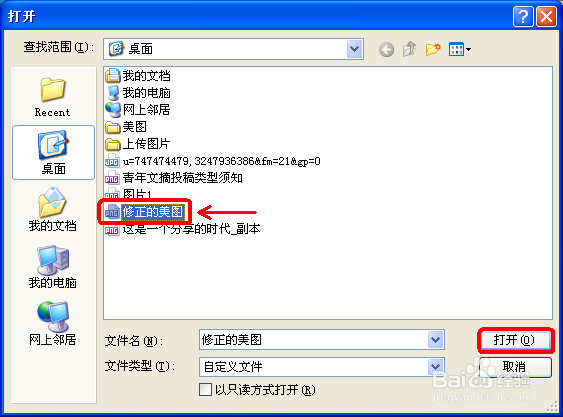The image size is (563, 417).
Task: Open 网上邻居 in the places bar
Action: [x=52, y=323]
